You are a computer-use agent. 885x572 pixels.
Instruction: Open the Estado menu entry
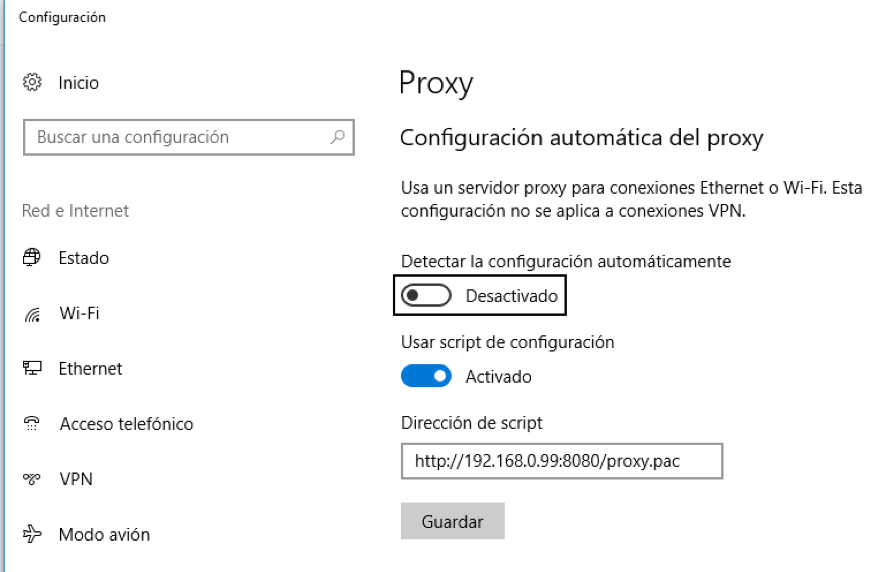84,258
